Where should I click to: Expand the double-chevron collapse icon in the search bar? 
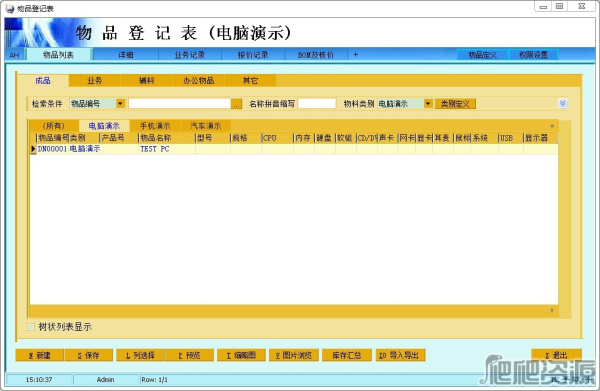562,103
